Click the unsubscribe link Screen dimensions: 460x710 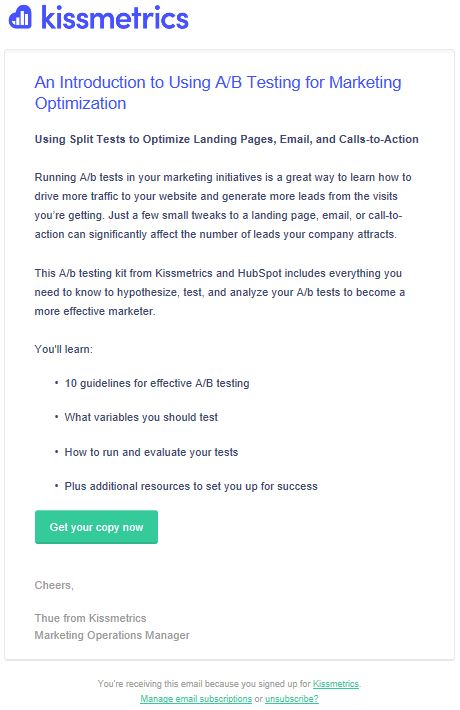tap(292, 699)
